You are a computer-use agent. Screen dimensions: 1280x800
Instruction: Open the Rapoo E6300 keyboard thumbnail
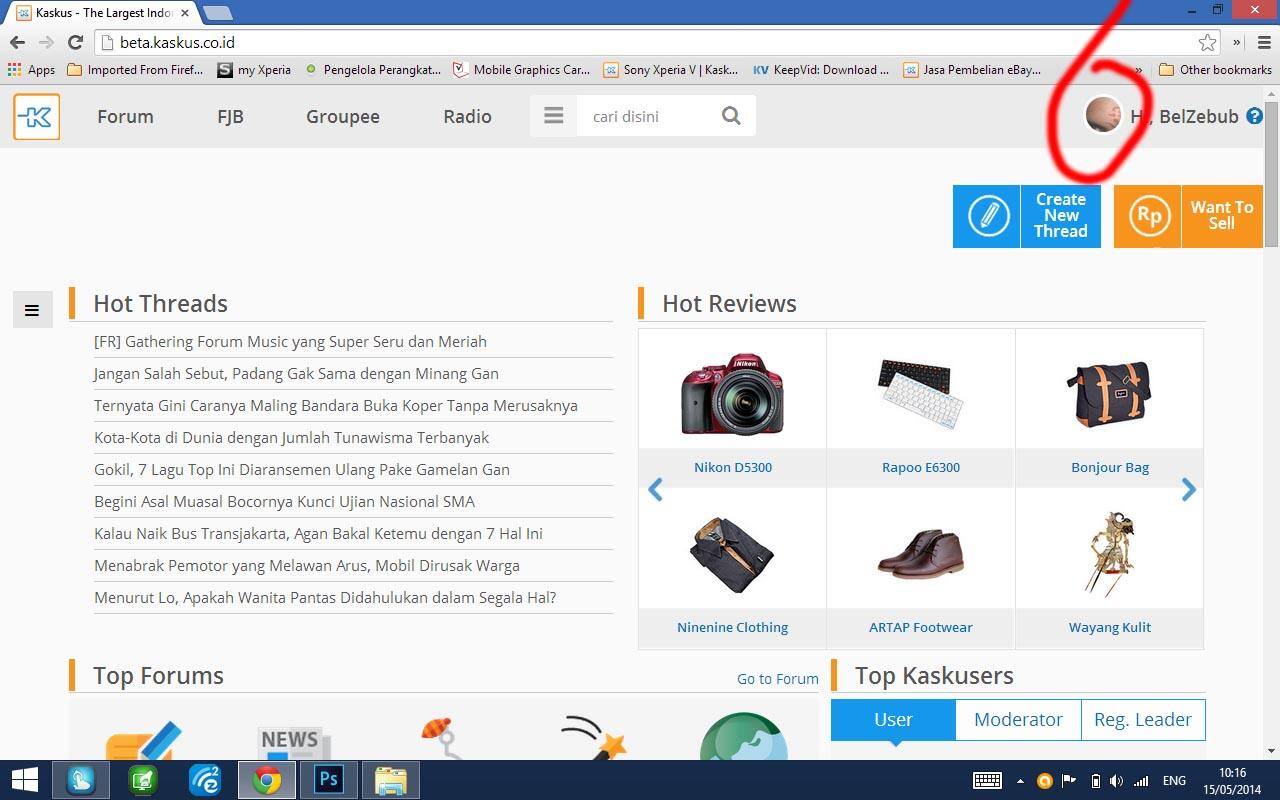click(x=920, y=393)
